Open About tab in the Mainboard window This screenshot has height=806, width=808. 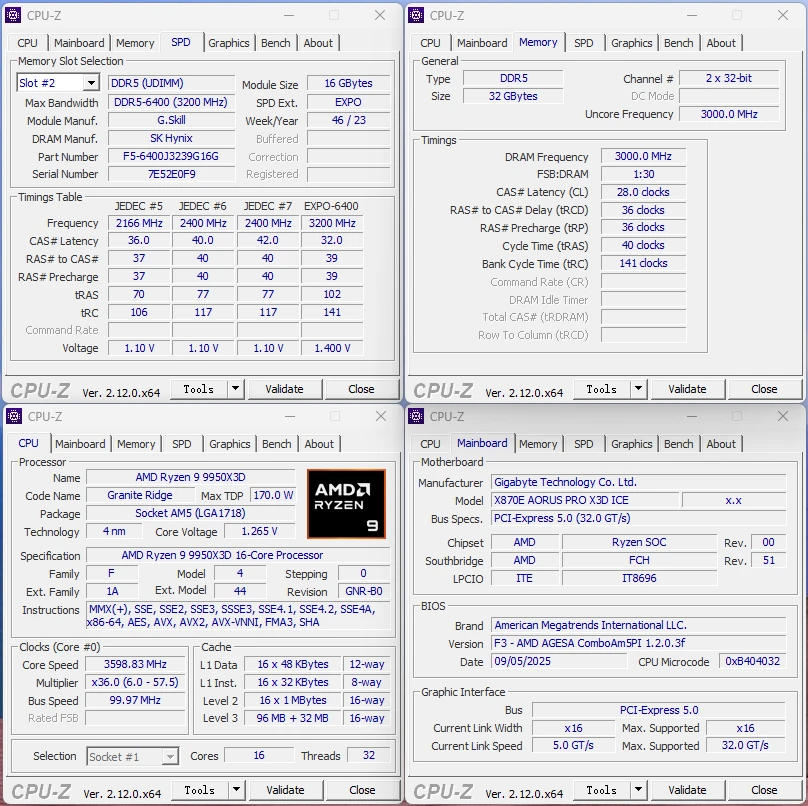(x=721, y=444)
